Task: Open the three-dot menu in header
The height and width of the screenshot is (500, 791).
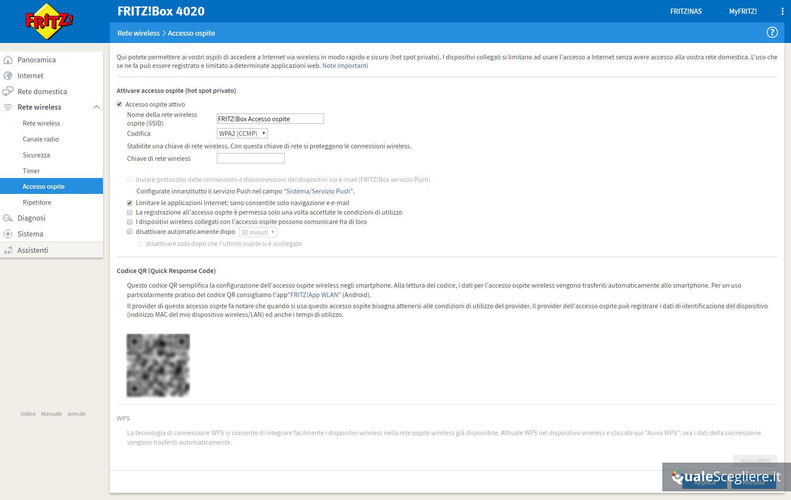Action: (782, 12)
